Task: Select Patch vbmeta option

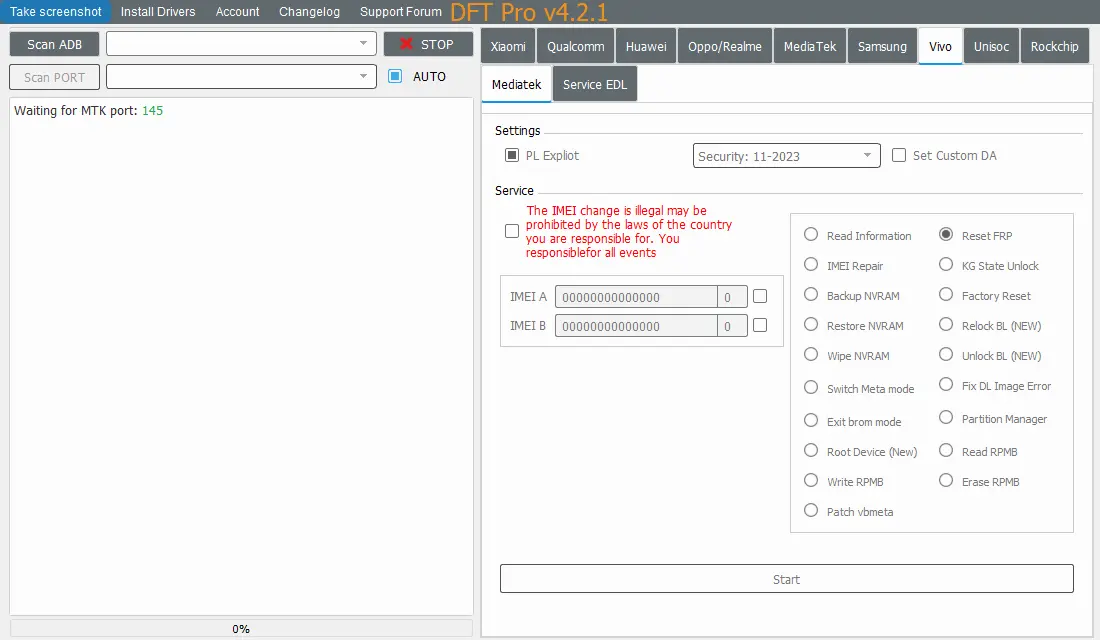Action: tap(811, 511)
